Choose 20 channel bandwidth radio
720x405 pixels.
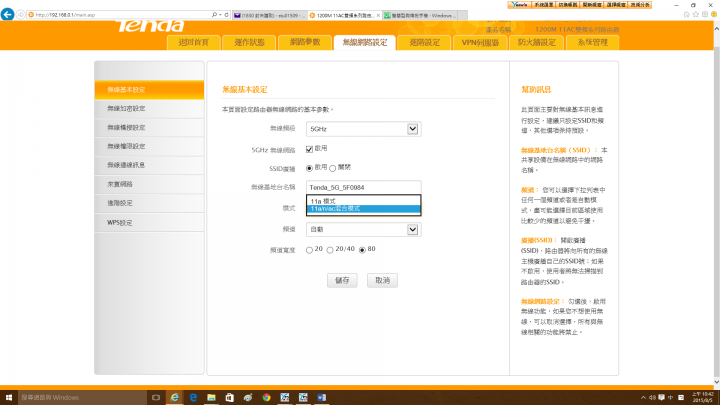click(309, 250)
